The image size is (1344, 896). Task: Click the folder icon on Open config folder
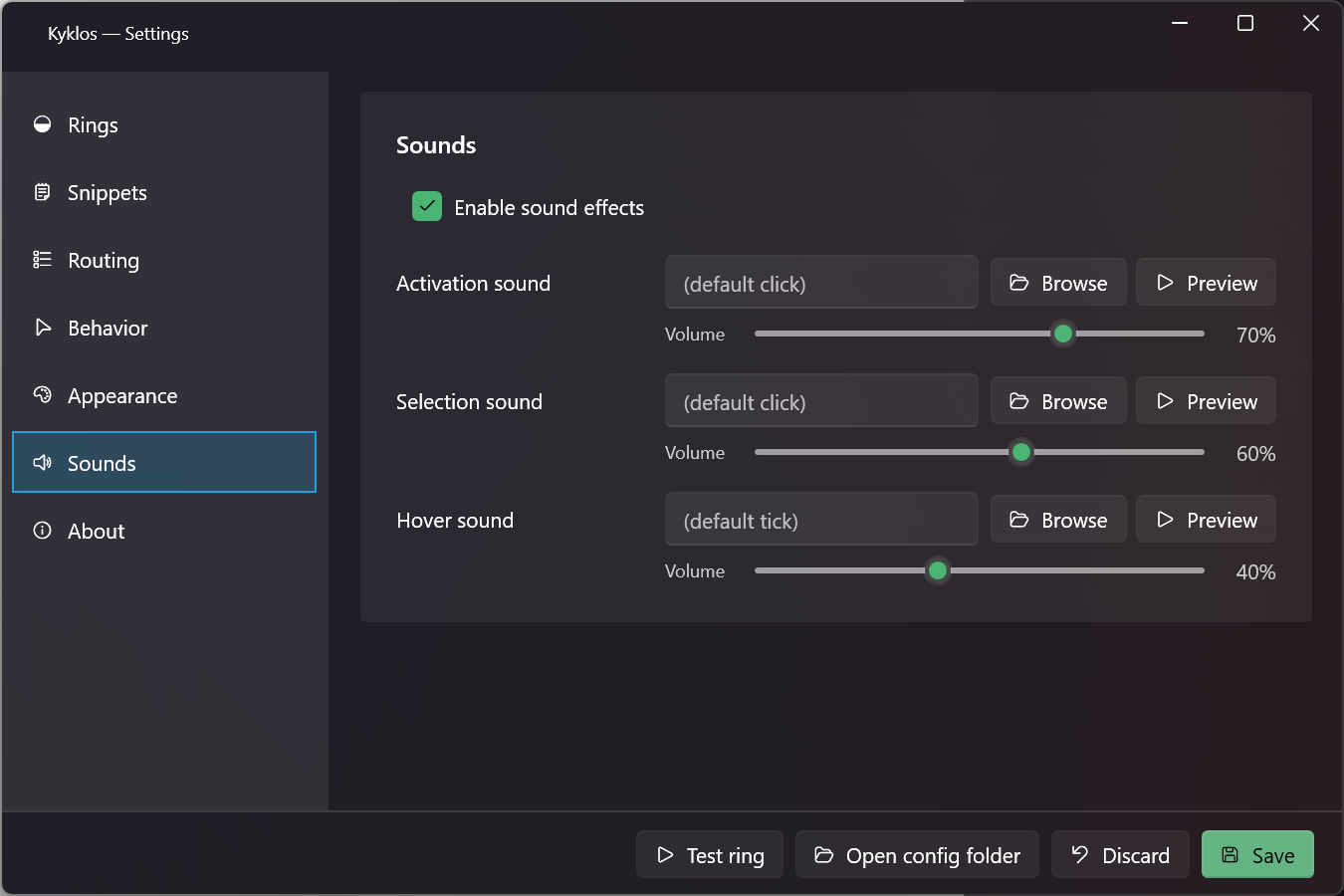point(823,855)
